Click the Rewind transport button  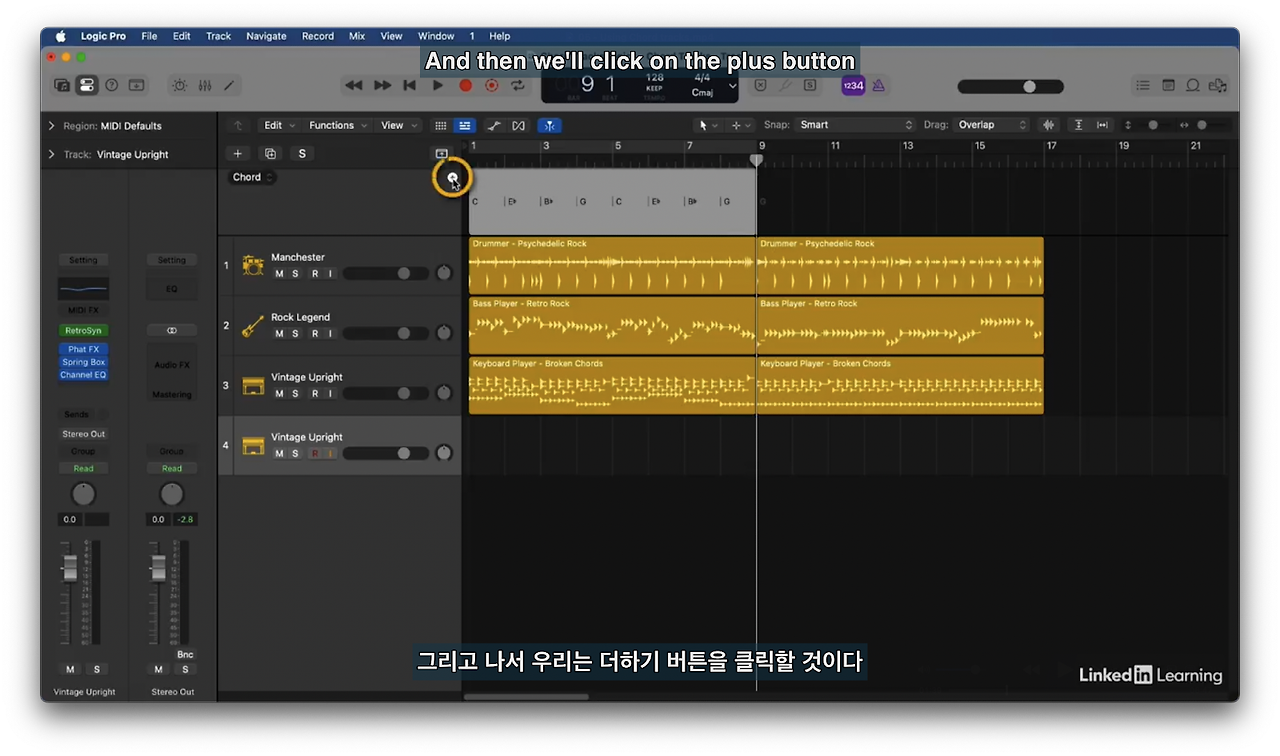click(353, 86)
